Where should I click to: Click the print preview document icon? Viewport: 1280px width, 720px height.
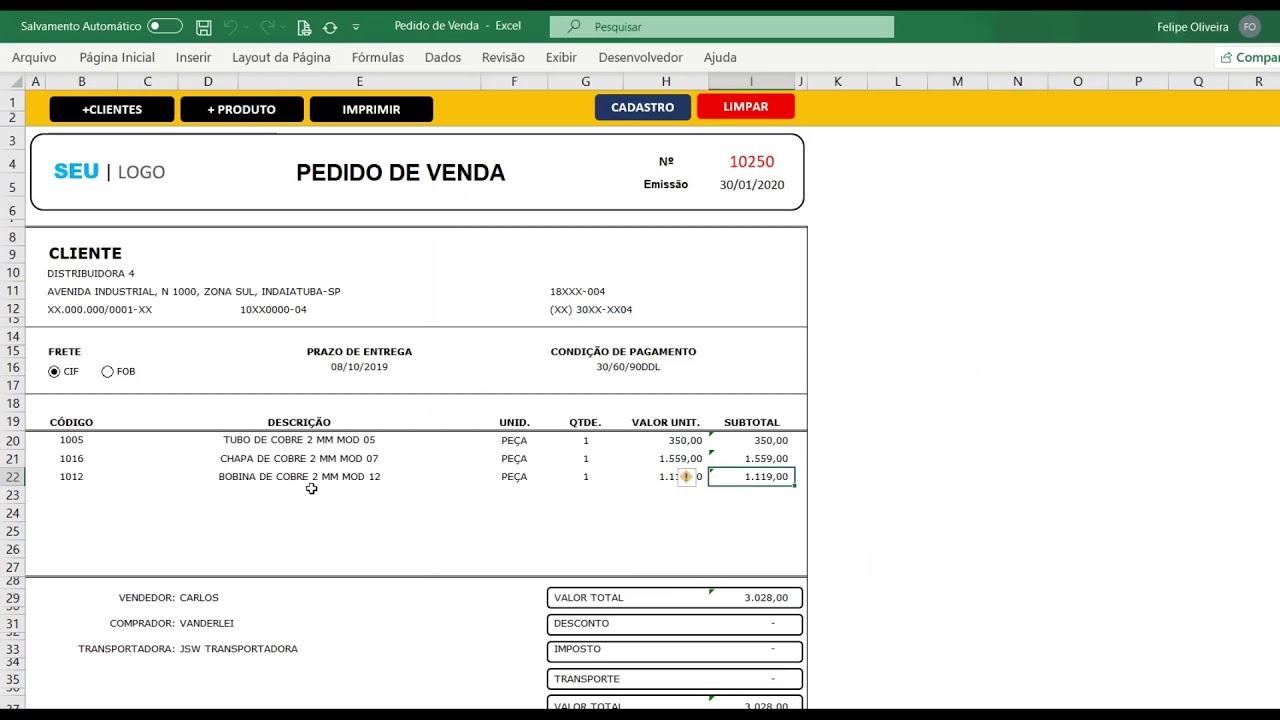pos(304,27)
